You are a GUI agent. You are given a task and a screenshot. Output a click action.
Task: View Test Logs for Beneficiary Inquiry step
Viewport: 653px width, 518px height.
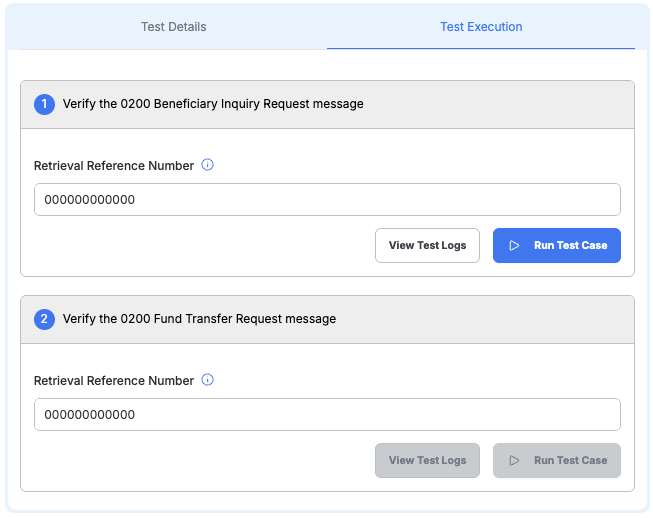[x=427, y=246]
